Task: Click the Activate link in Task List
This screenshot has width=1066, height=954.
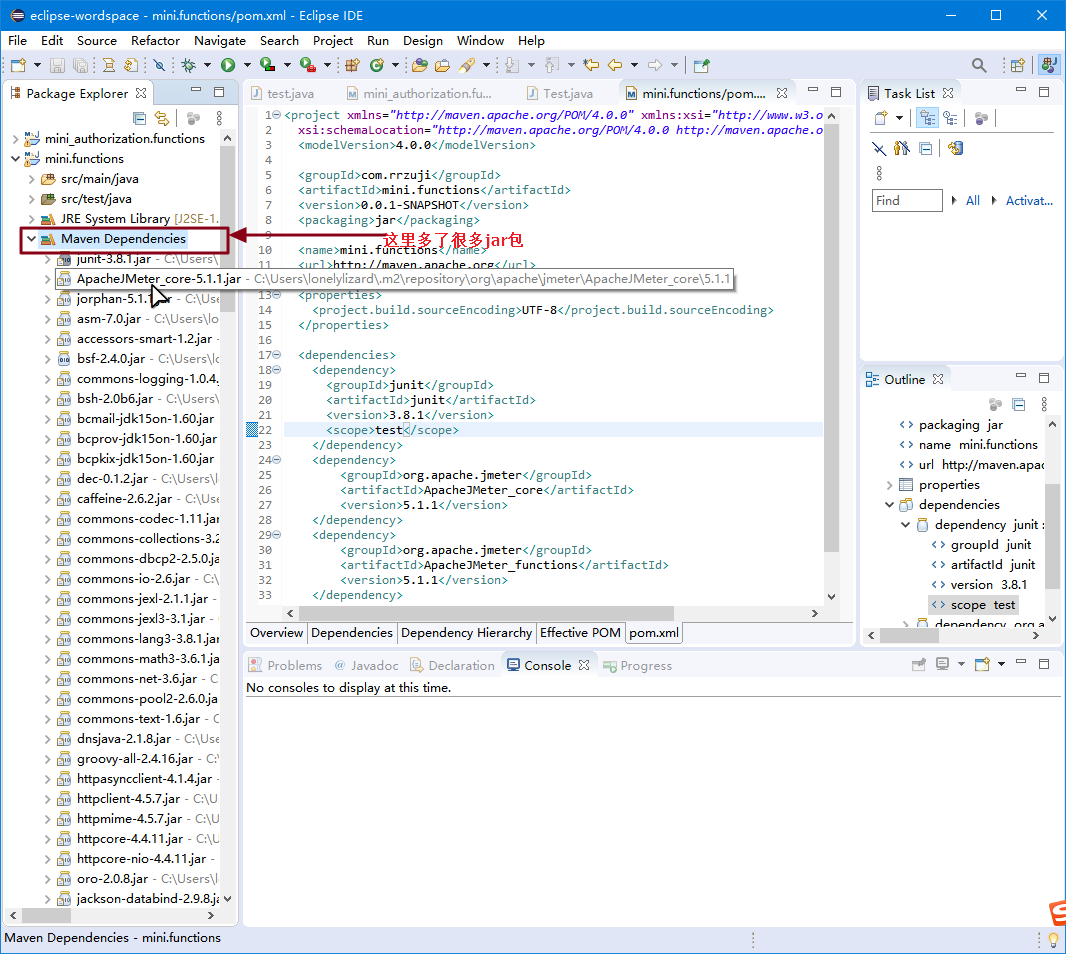Action: [1029, 201]
